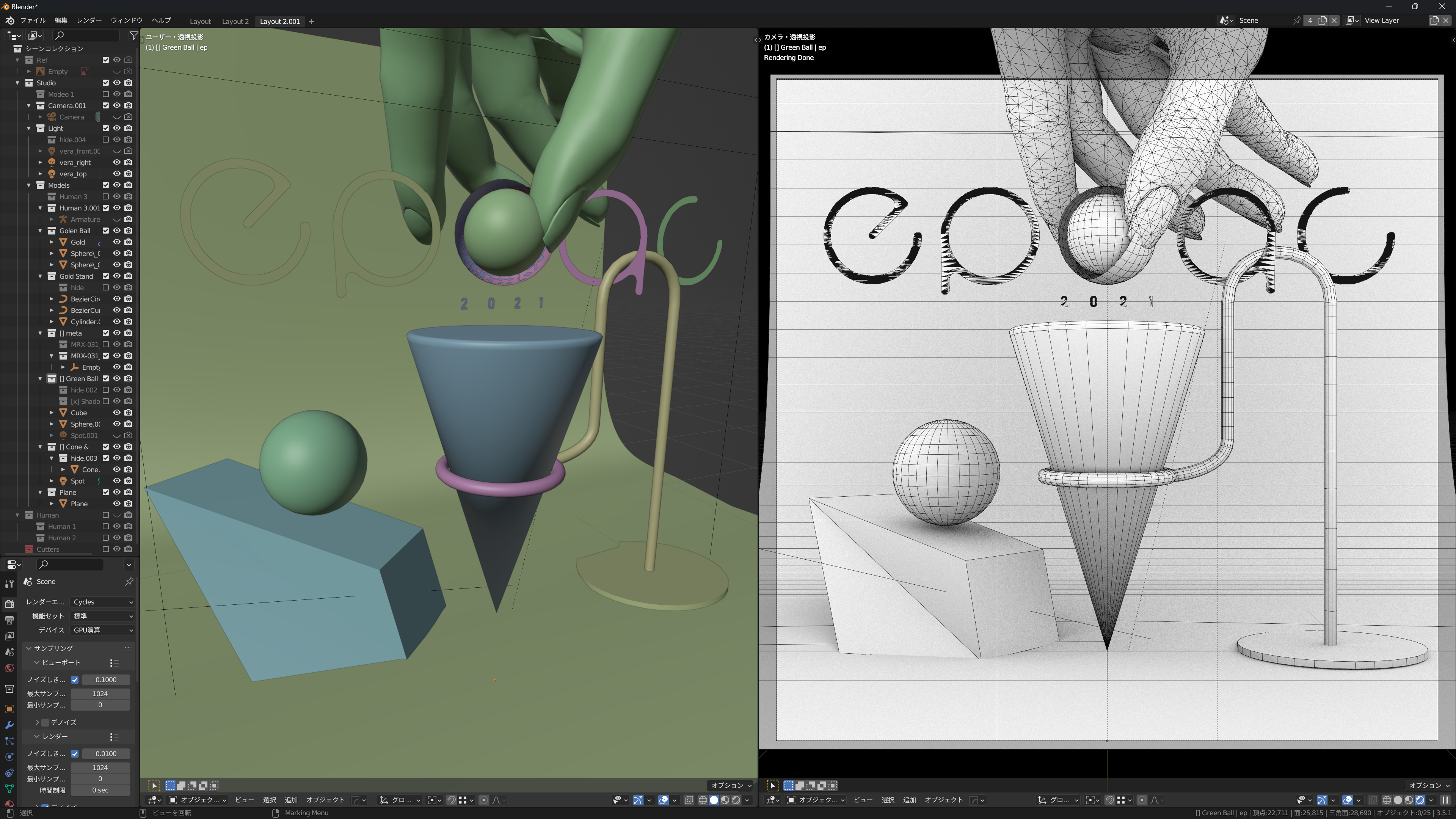Screen dimensions: 1456x819
Task: Toggle visibility of the Cube object
Action: coord(117,413)
